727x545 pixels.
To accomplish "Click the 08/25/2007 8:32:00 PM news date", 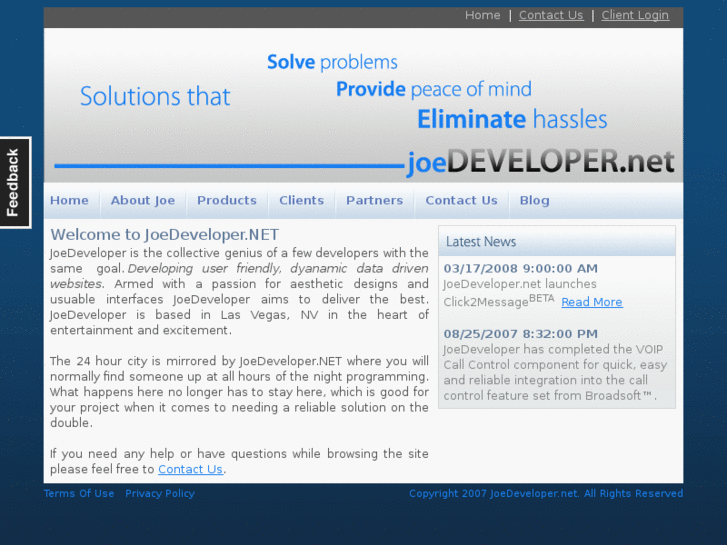I will pyautogui.click(x=520, y=334).
